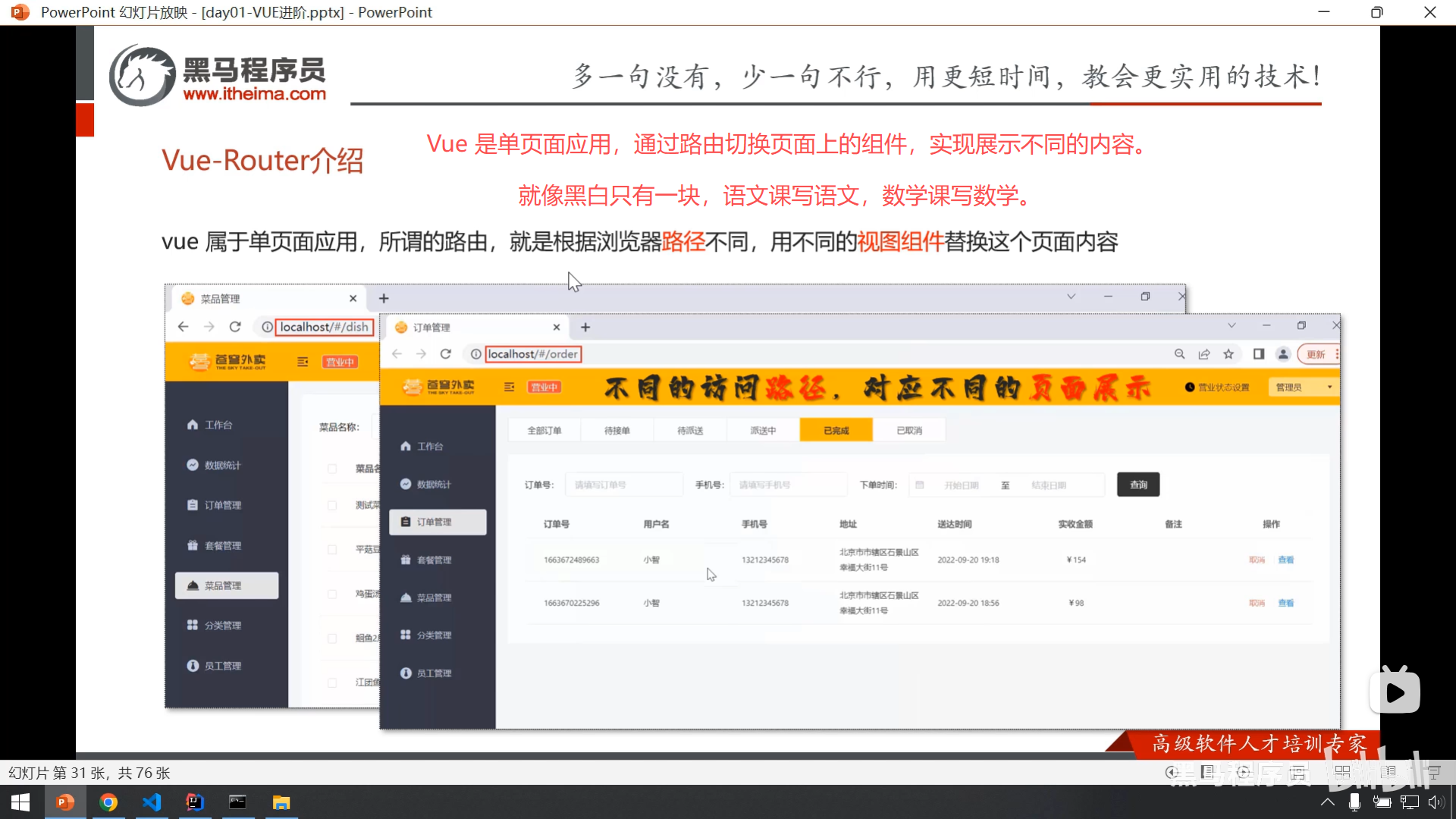Select the 已完成 orders tab in slide
1456x819 pixels.
836,430
